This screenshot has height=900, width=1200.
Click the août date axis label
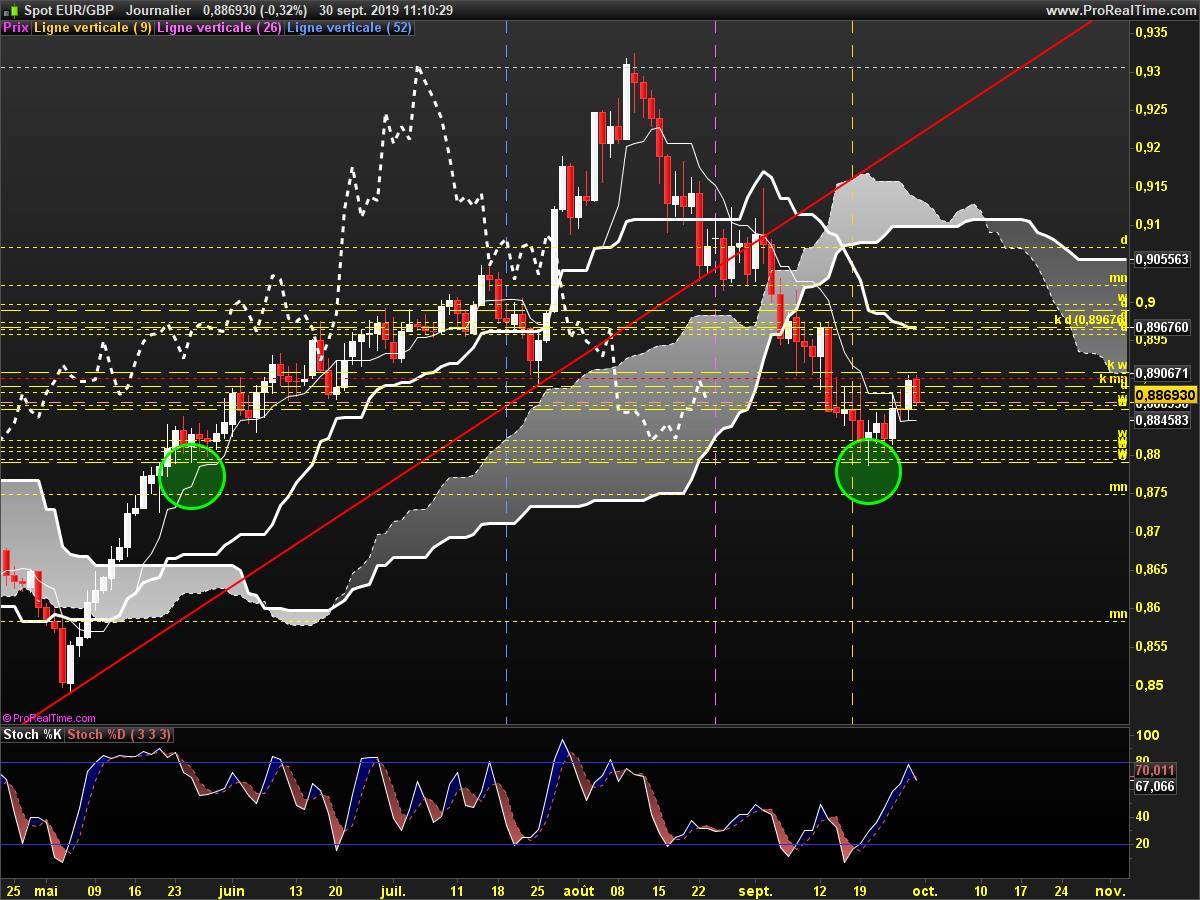579,889
